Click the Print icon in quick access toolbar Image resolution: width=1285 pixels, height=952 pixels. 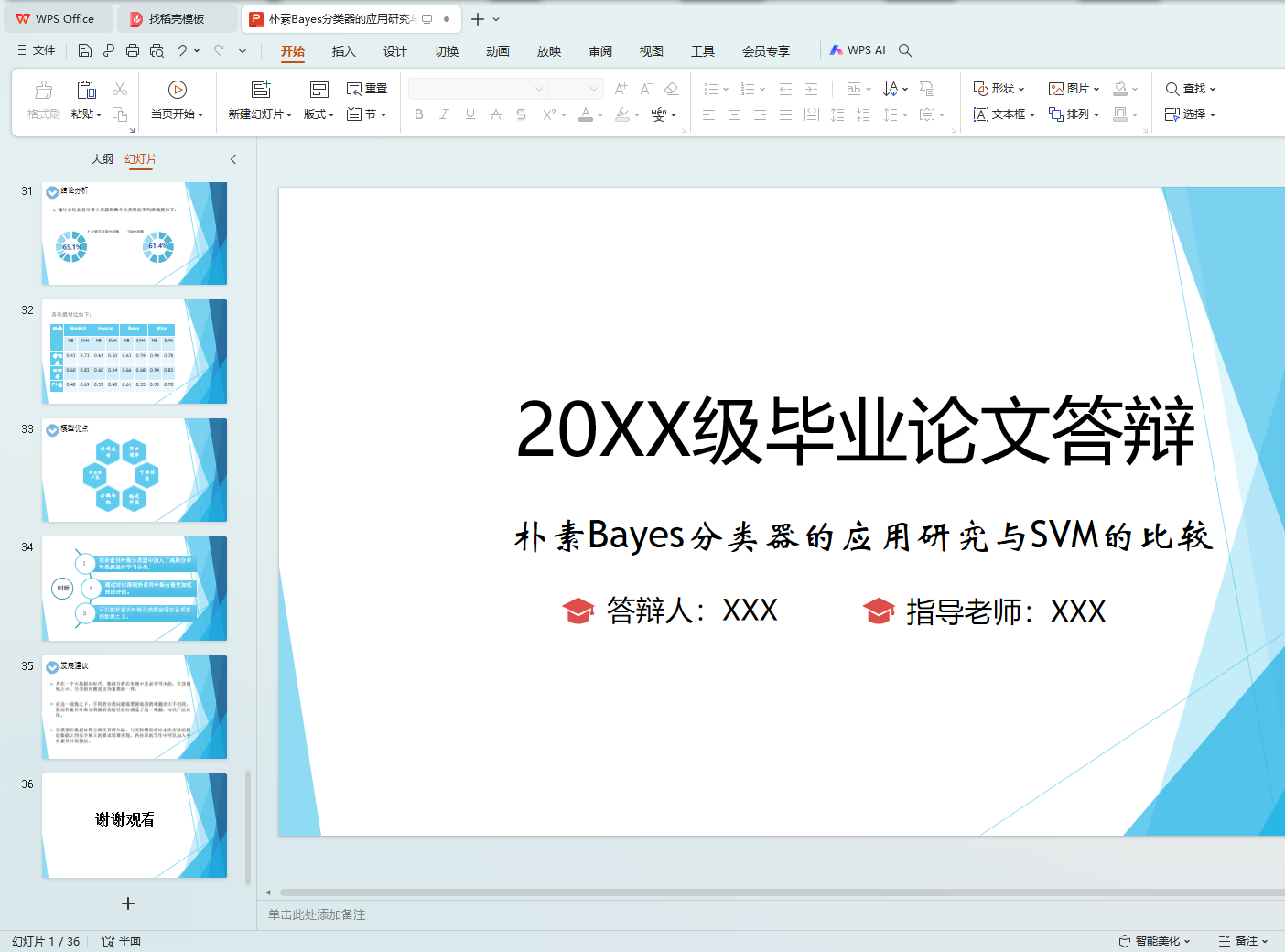pyautogui.click(x=133, y=50)
